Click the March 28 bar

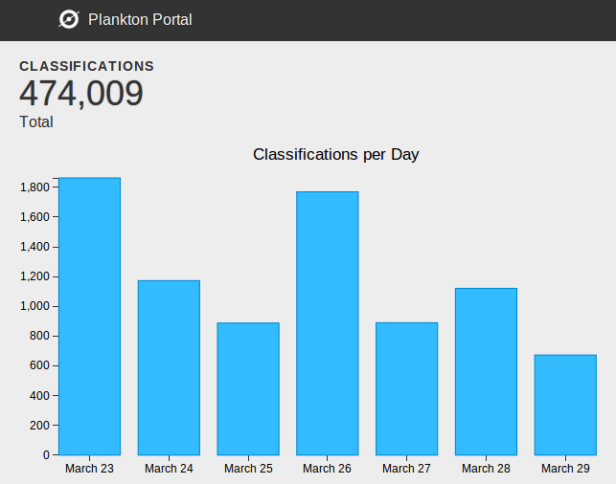click(x=486, y=371)
